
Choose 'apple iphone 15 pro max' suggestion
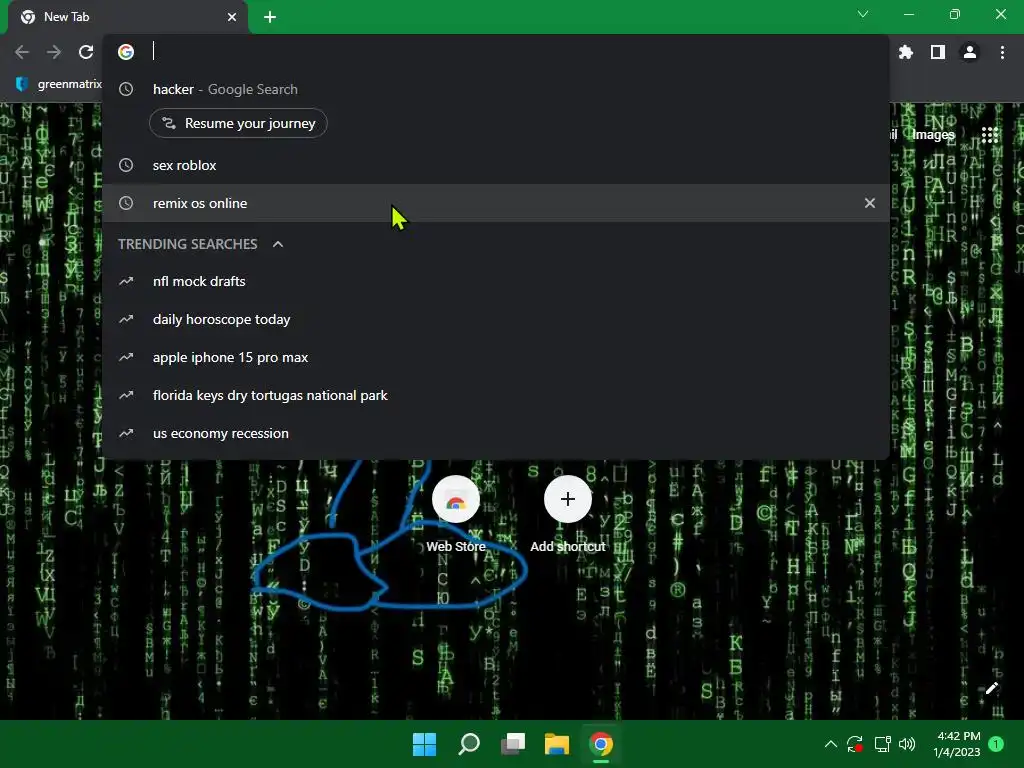point(496,357)
